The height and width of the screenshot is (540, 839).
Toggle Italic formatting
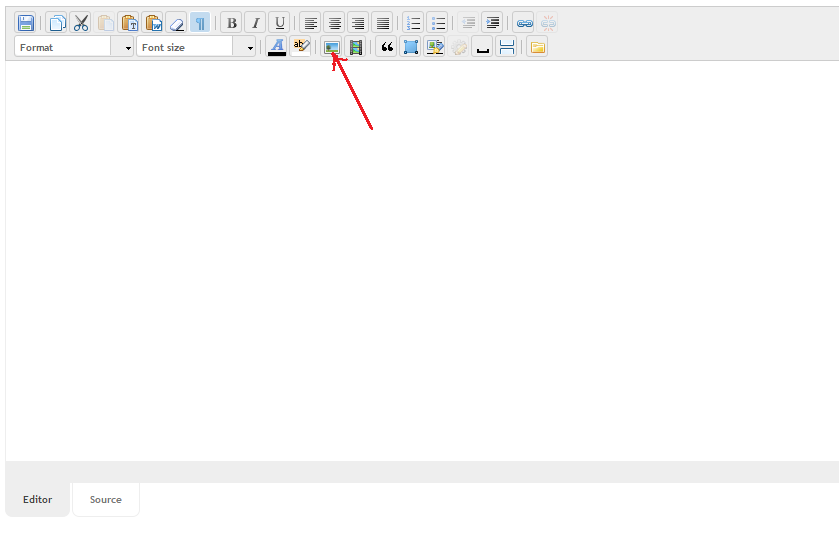click(256, 23)
